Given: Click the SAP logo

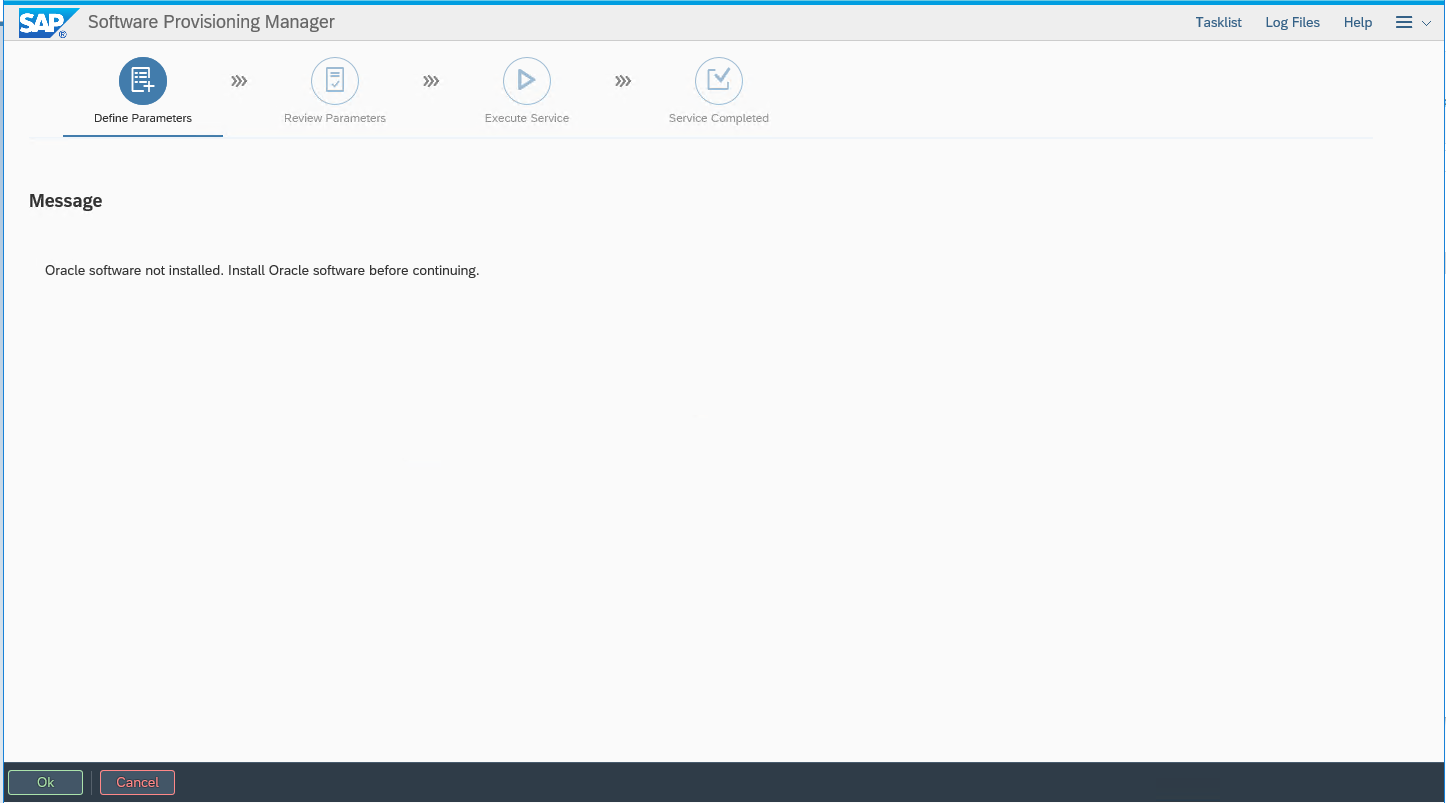Looking at the screenshot, I should coord(47,22).
